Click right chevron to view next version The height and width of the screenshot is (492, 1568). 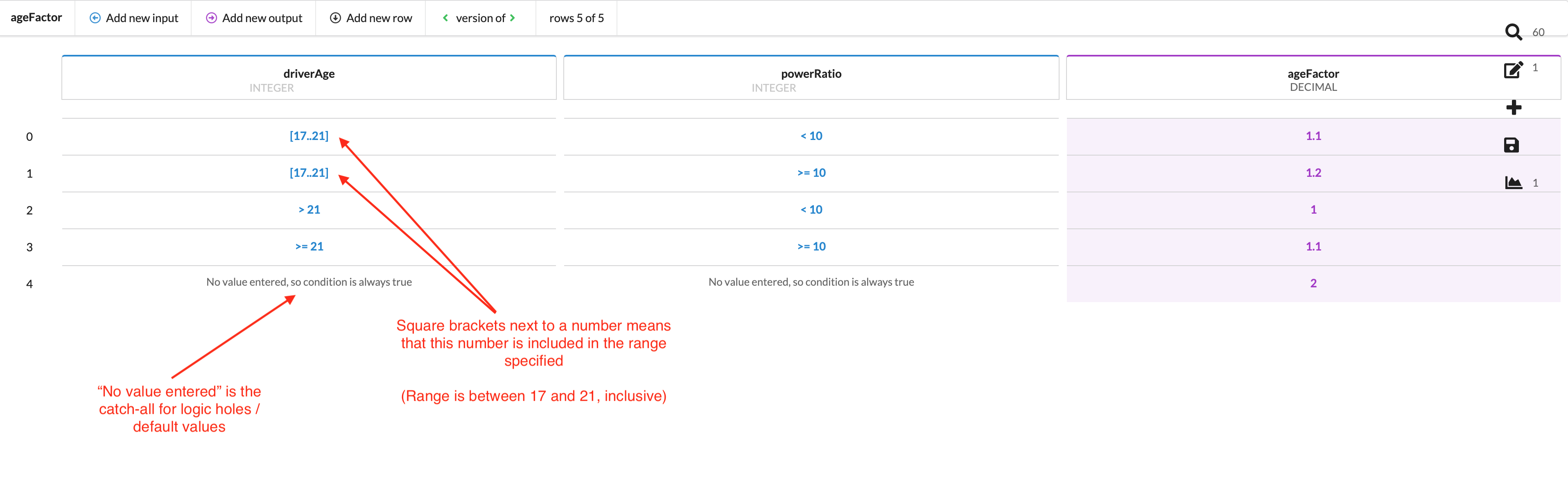point(513,18)
